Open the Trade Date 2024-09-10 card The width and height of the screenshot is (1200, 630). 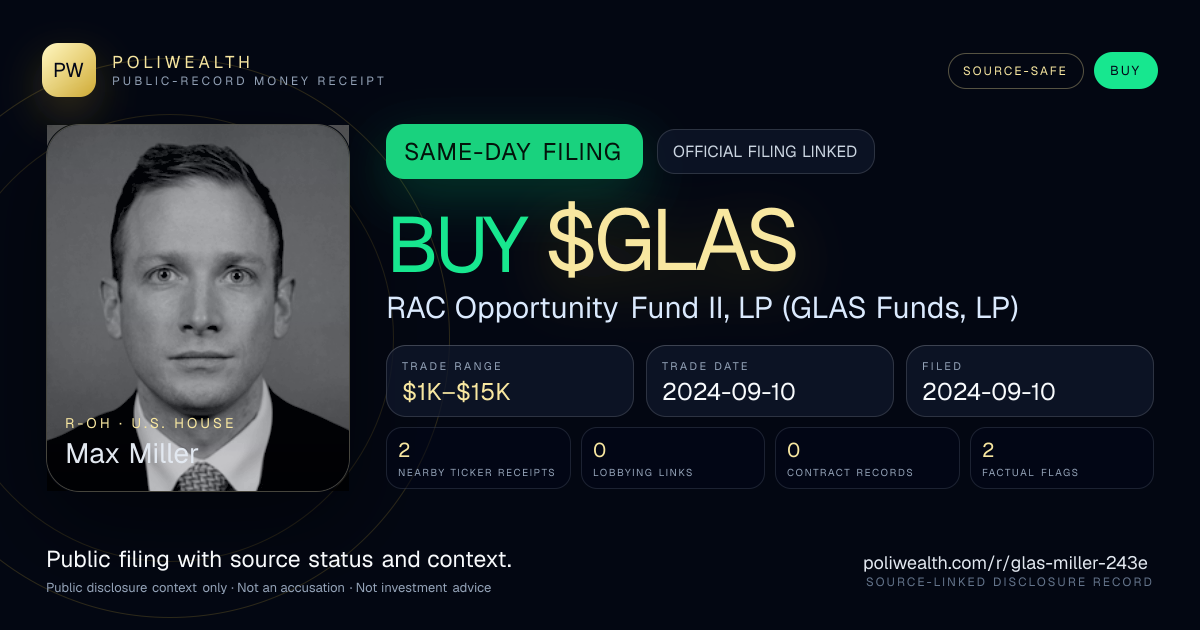click(x=770, y=381)
